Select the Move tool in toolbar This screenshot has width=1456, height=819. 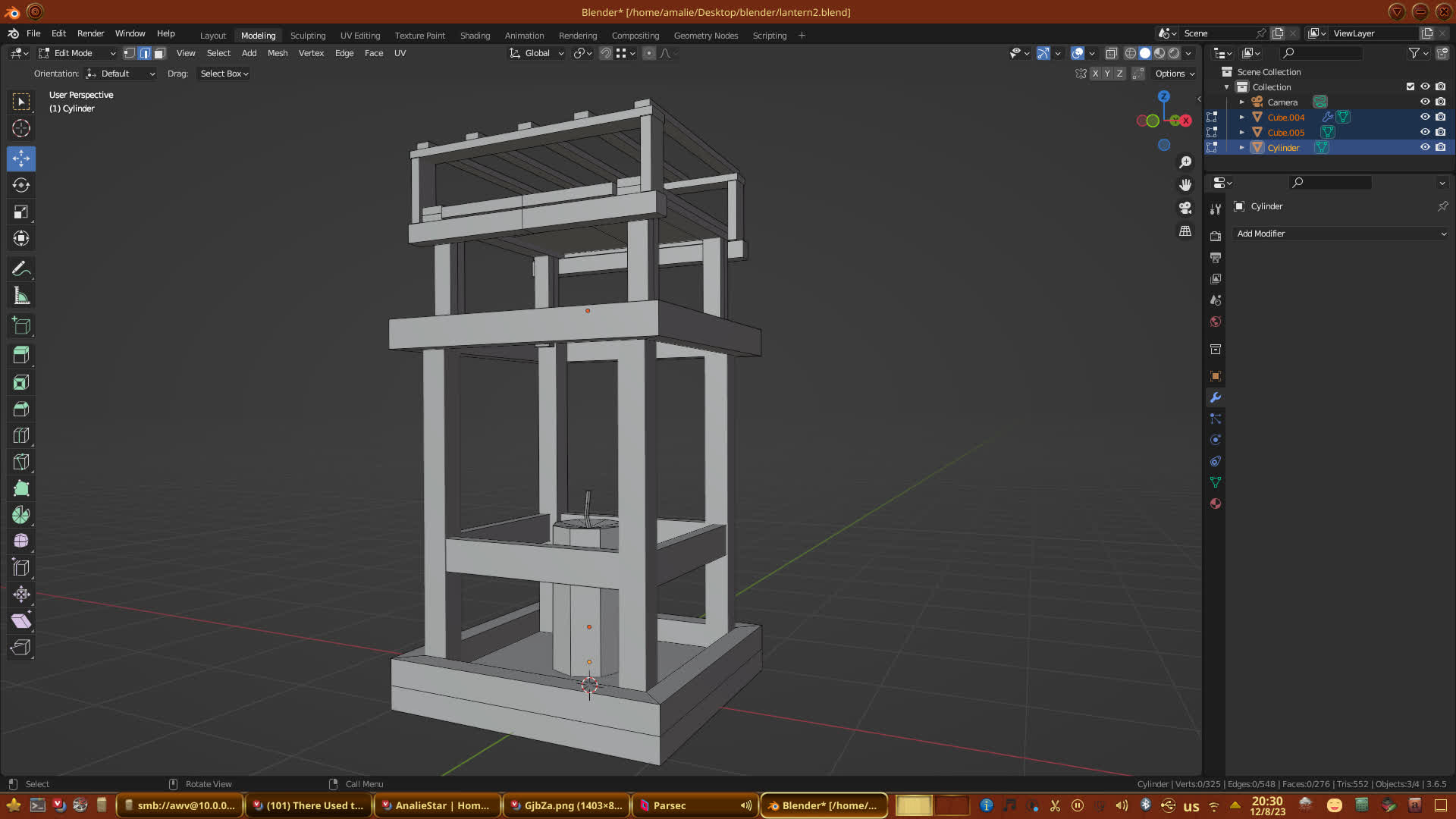point(21,158)
